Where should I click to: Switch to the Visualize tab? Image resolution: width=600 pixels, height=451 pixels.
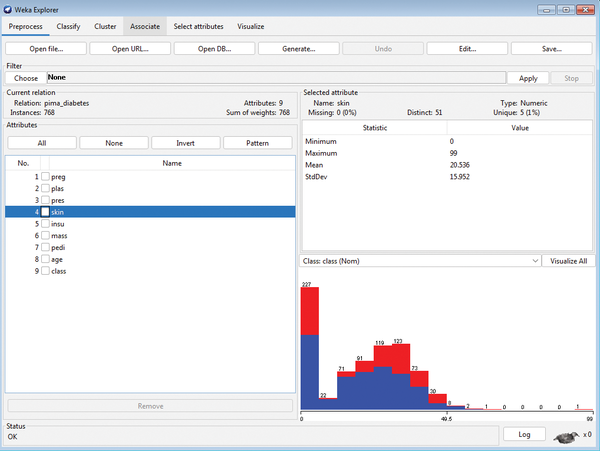click(251, 26)
